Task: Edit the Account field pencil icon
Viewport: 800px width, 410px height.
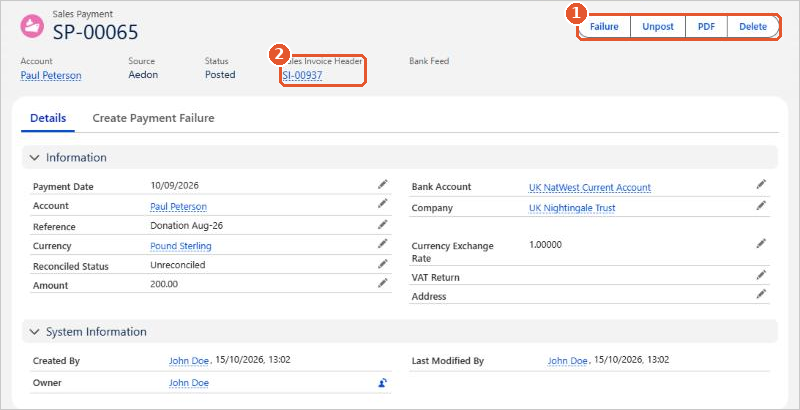Action: (383, 204)
